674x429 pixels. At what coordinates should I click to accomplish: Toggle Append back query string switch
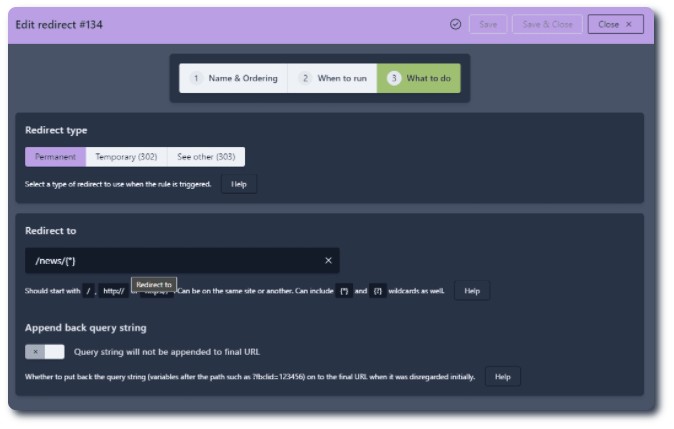point(45,352)
